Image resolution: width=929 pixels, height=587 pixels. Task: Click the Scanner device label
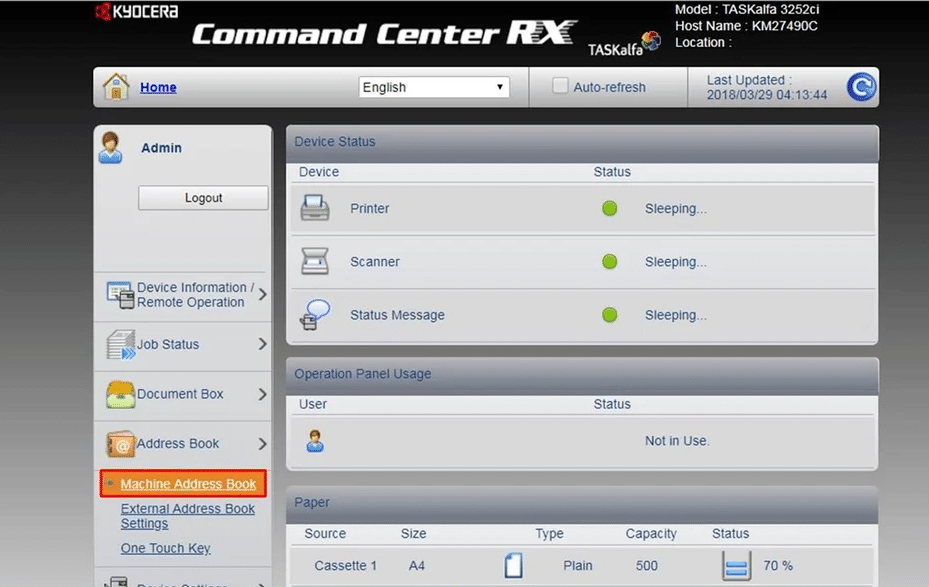pos(374,262)
